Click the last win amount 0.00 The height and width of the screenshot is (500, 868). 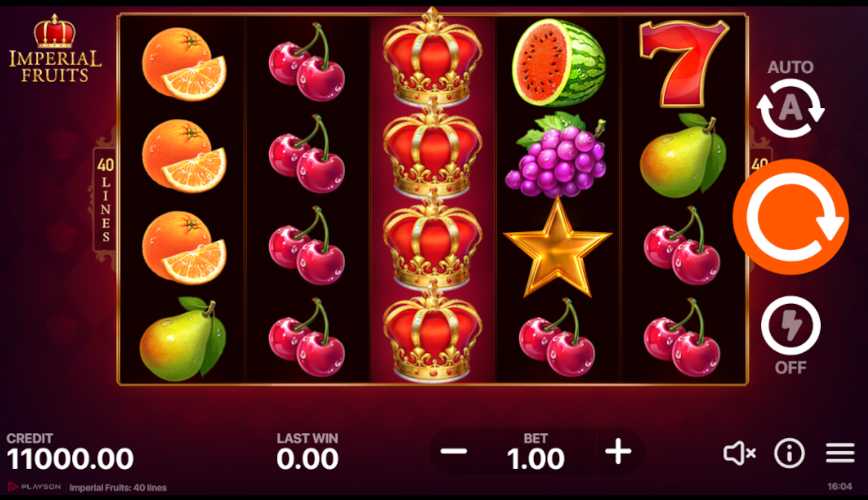[x=307, y=459]
